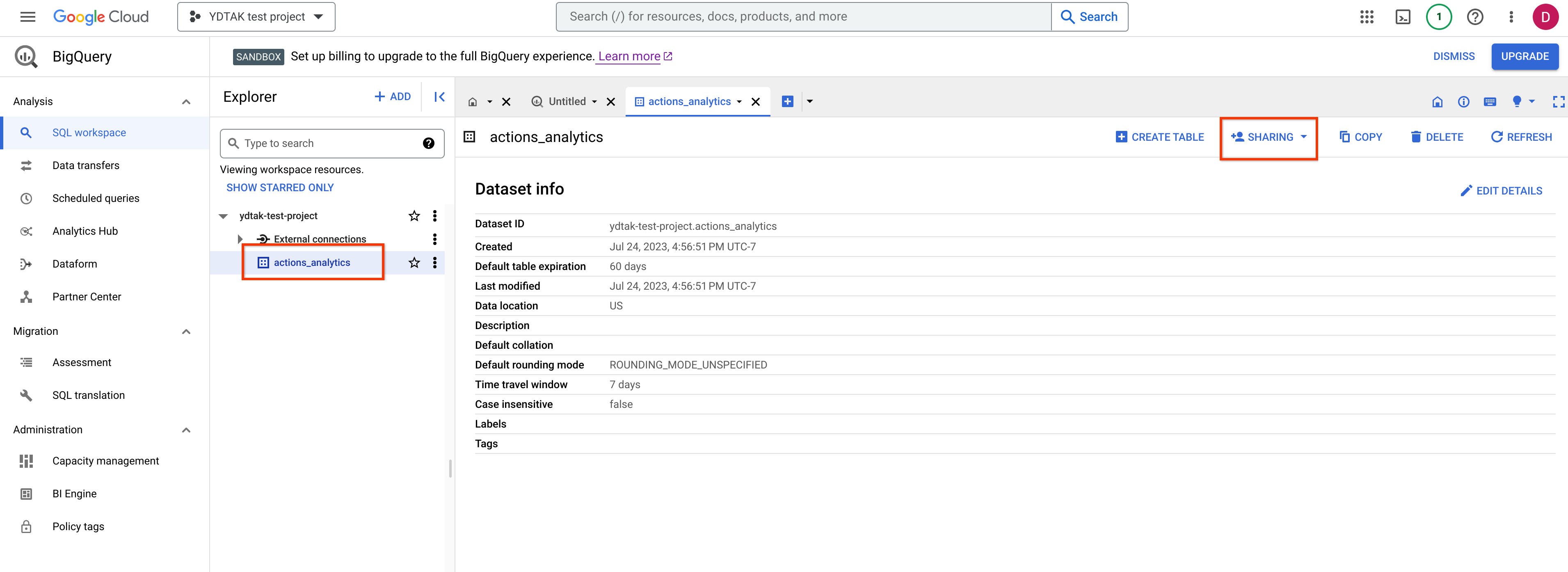The image size is (1568, 572).
Task: Select the actions_analytics tab
Action: click(690, 101)
